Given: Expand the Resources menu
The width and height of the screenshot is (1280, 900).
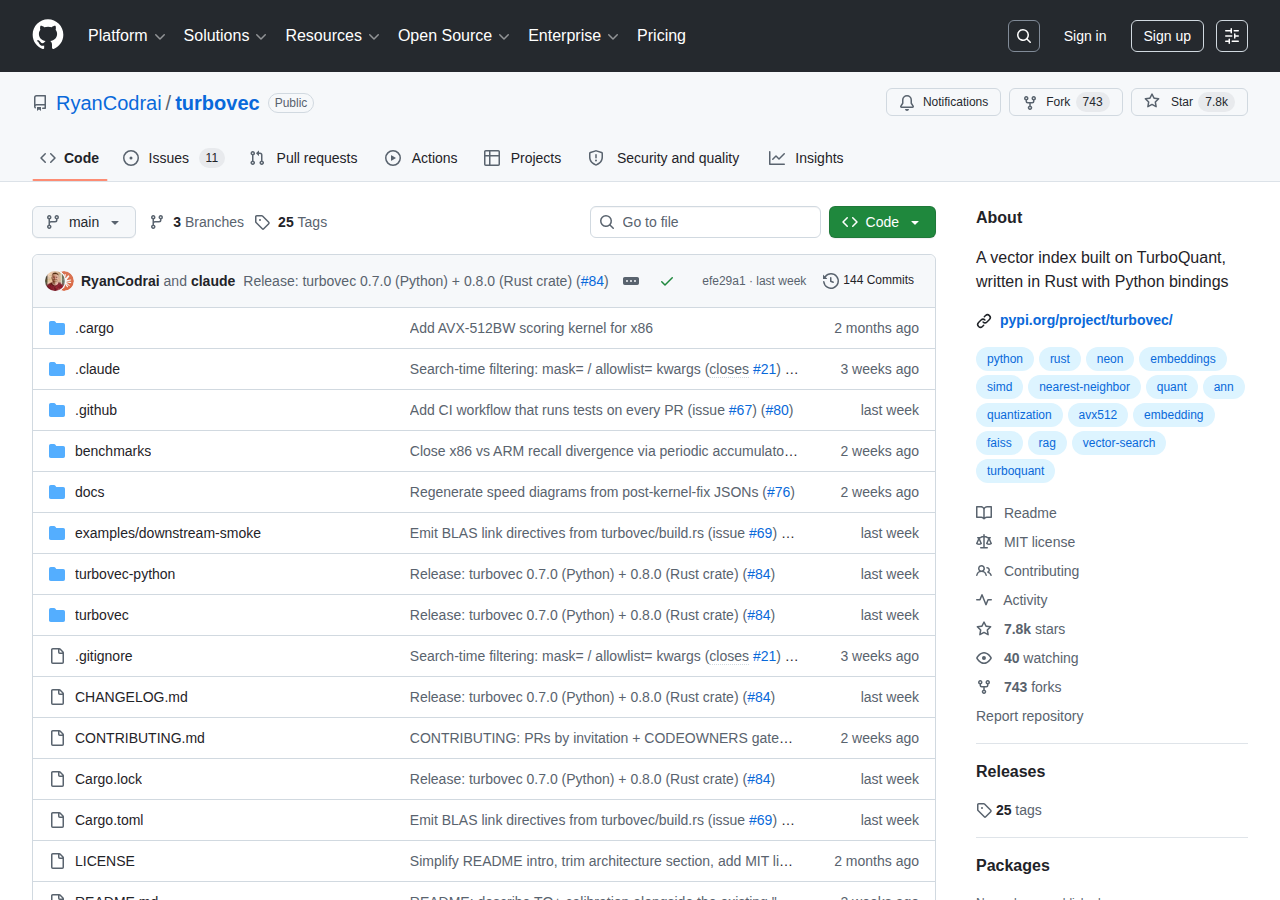Looking at the screenshot, I should tap(332, 36).
